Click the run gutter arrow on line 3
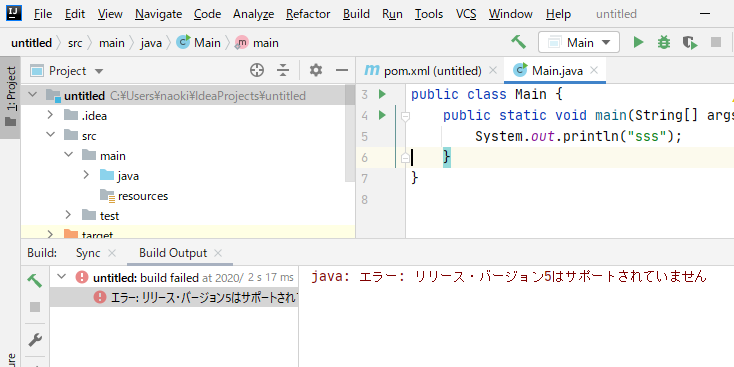The width and height of the screenshot is (734, 367). [382, 94]
